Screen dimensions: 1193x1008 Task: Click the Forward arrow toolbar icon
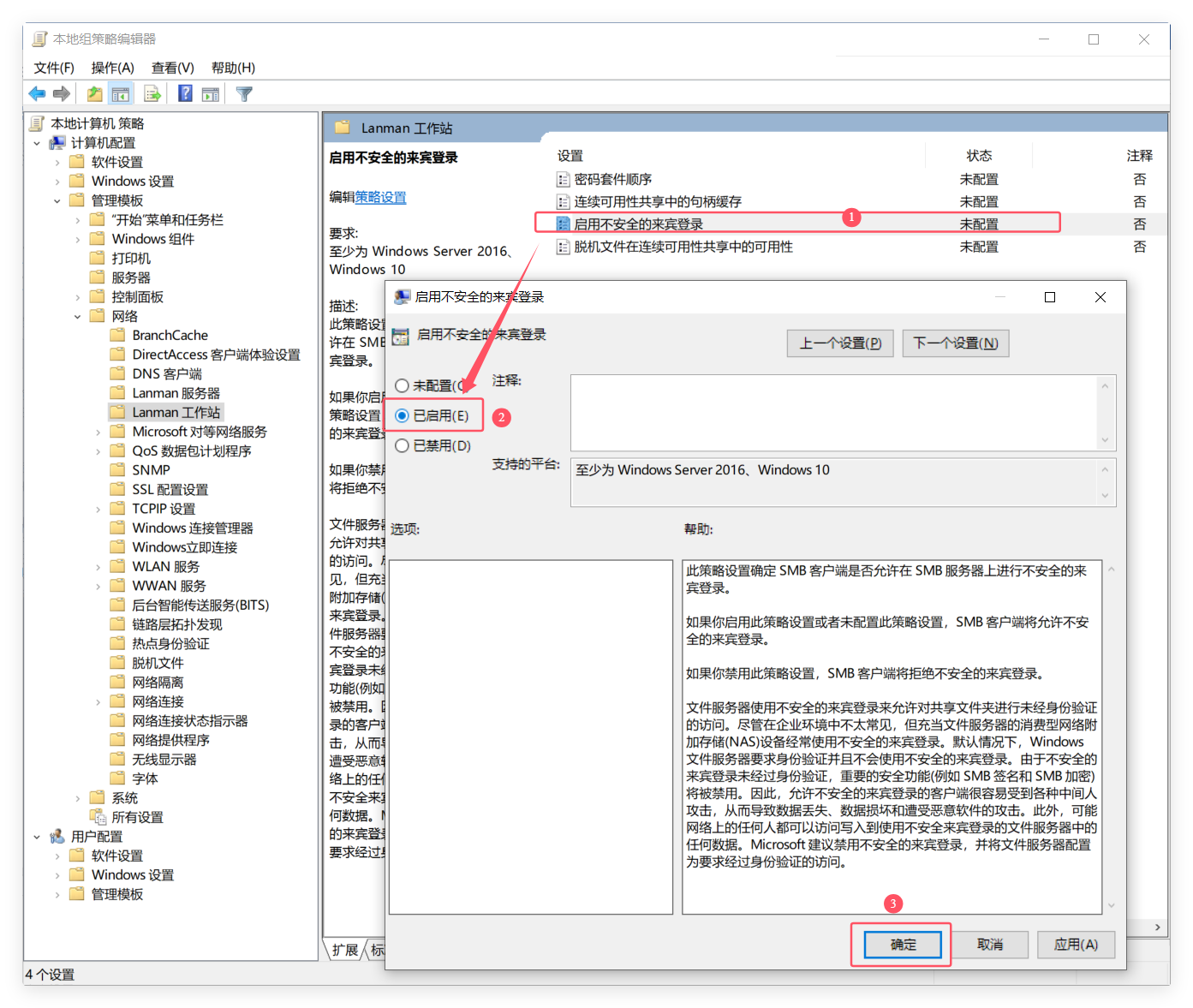click(x=62, y=94)
